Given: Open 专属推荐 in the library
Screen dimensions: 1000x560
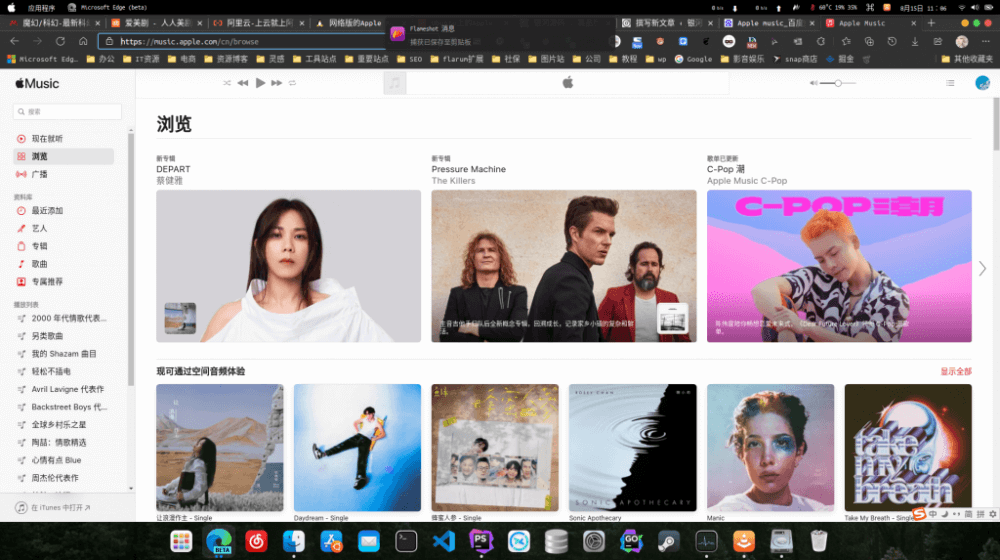Looking at the screenshot, I should 64,282.
